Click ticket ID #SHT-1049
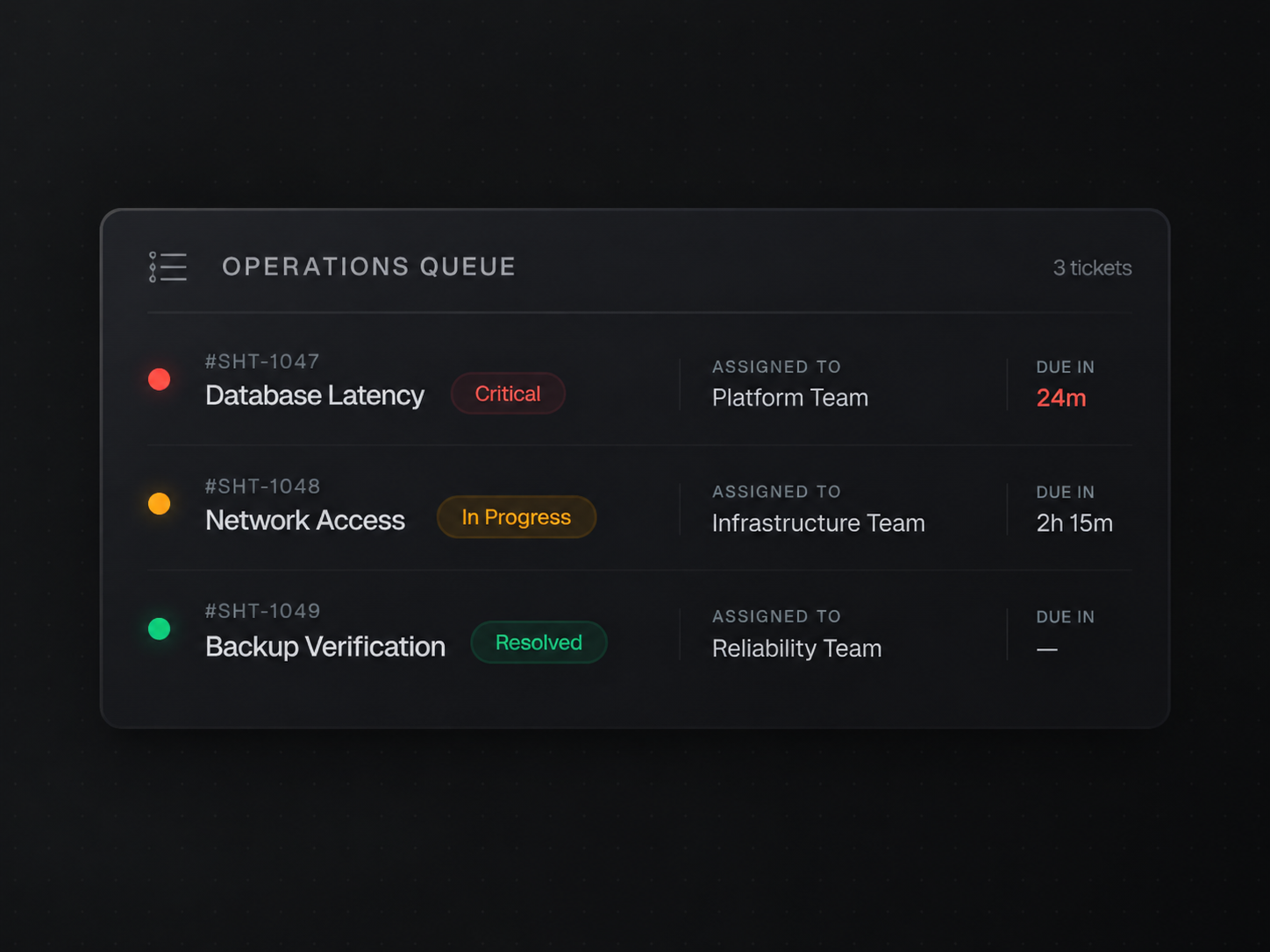Image resolution: width=1270 pixels, height=952 pixels. tap(263, 611)
